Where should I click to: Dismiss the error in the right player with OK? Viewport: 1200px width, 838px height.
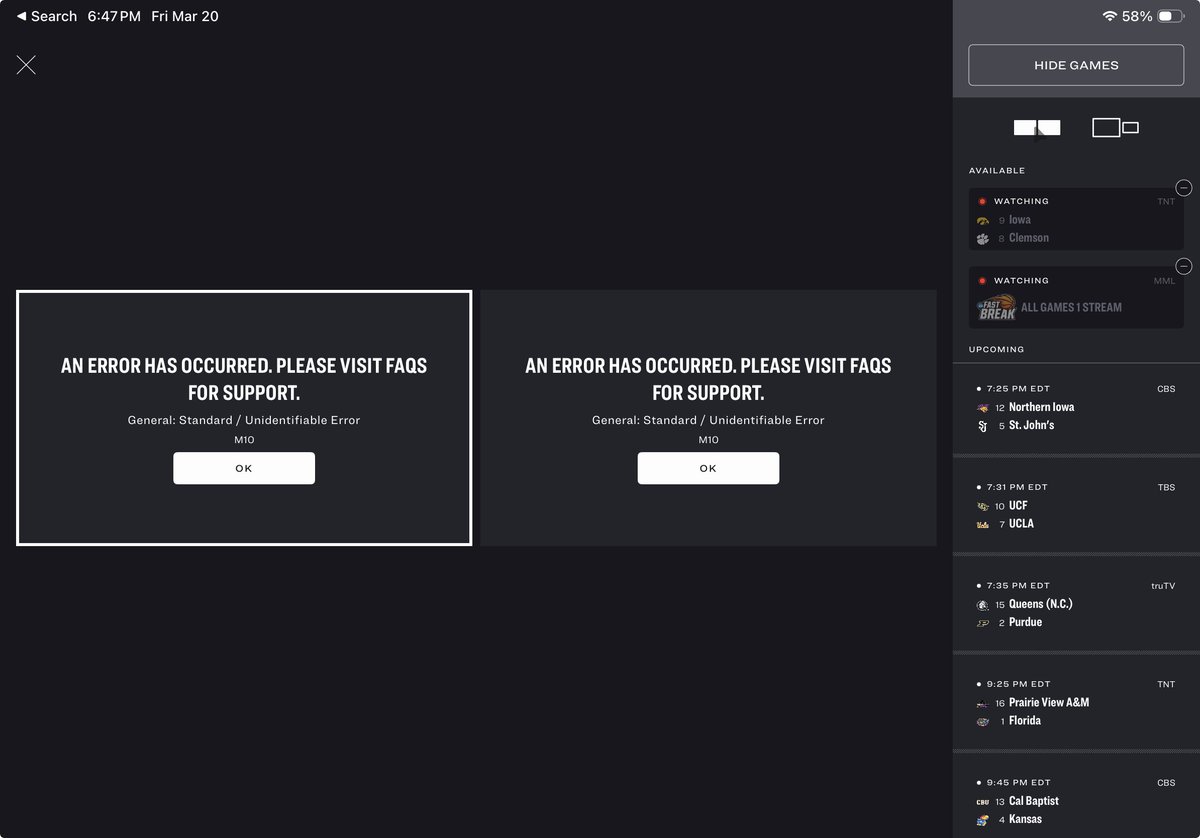point(708,468)
